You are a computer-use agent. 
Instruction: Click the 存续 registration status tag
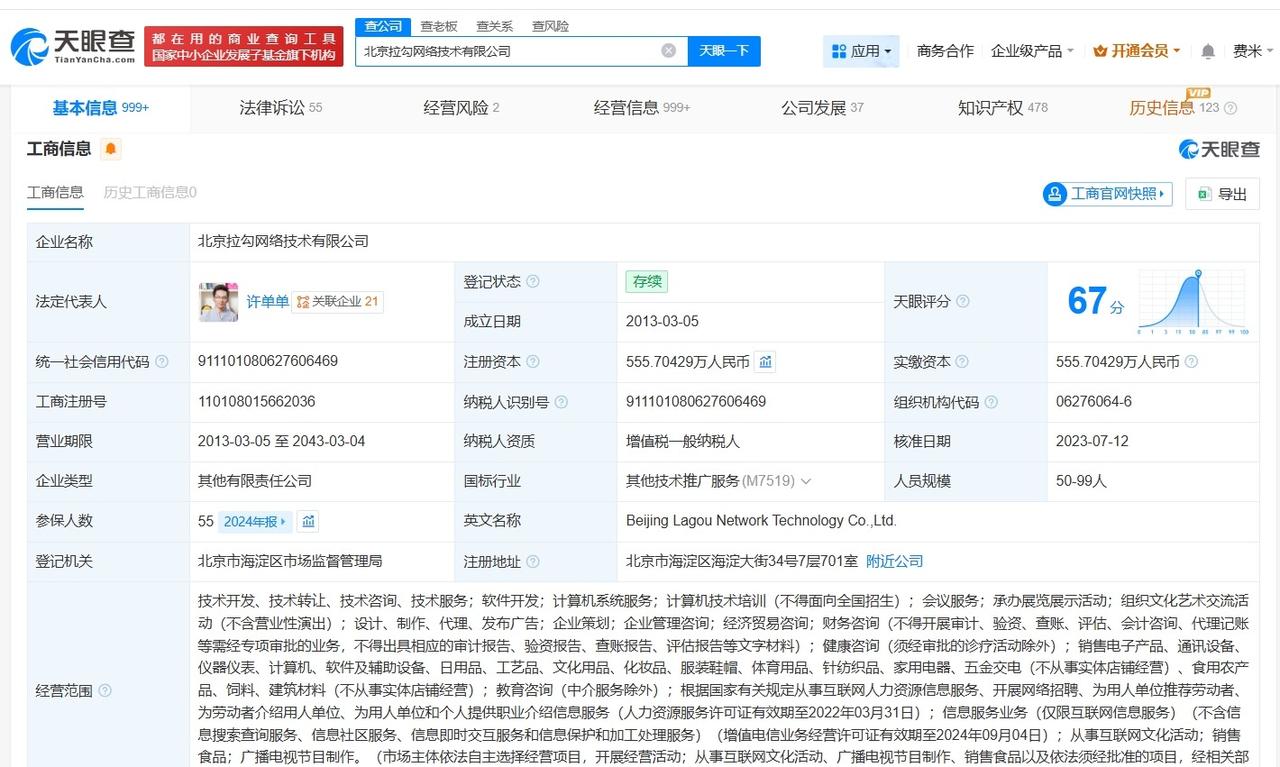(x=647, y=282)
